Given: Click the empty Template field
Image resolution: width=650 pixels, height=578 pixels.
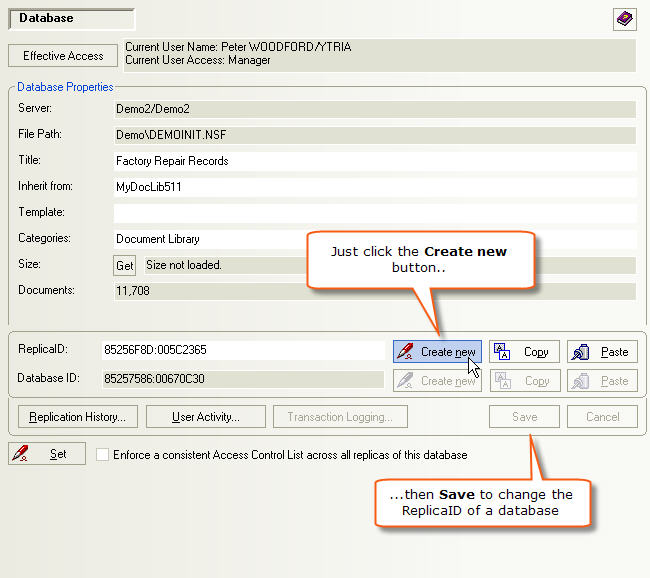Looking at the screenshot, I should (x=375, y=213).
